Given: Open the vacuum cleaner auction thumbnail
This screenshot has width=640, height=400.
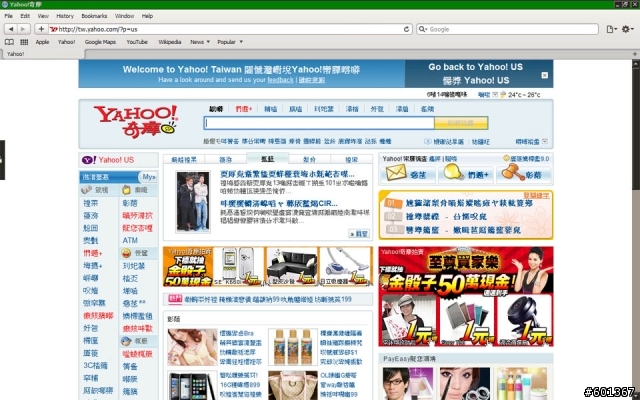Looking at the screenshot, I should click(345, 266).
